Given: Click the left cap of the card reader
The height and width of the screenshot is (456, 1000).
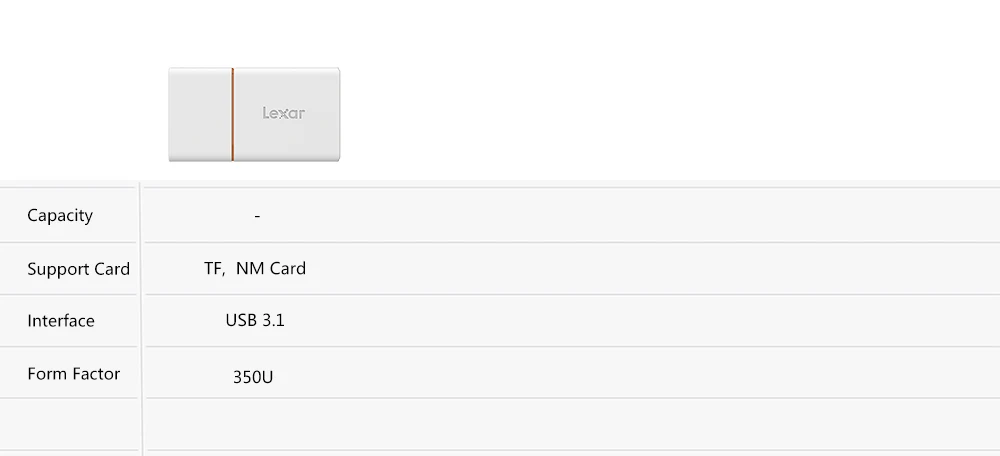Looking at the screenshot, I should (200, 114).
